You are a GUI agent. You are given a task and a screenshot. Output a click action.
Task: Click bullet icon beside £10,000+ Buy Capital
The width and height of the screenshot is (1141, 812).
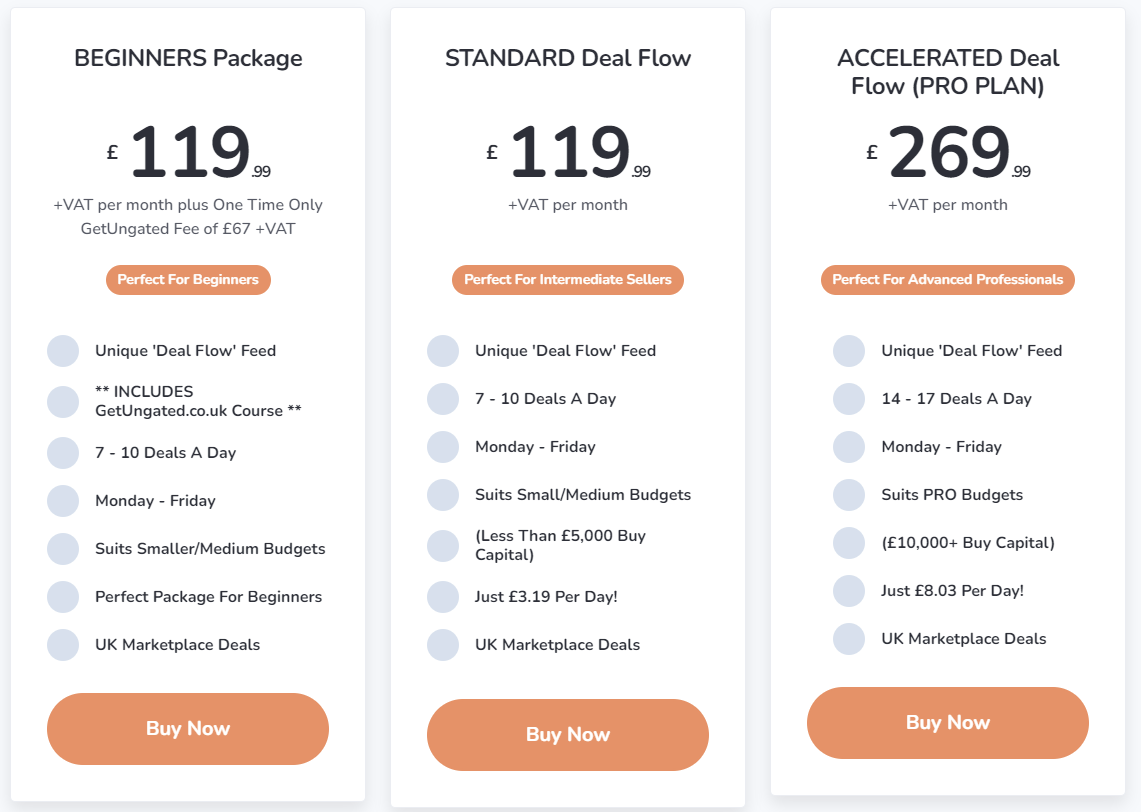point(849,543)
